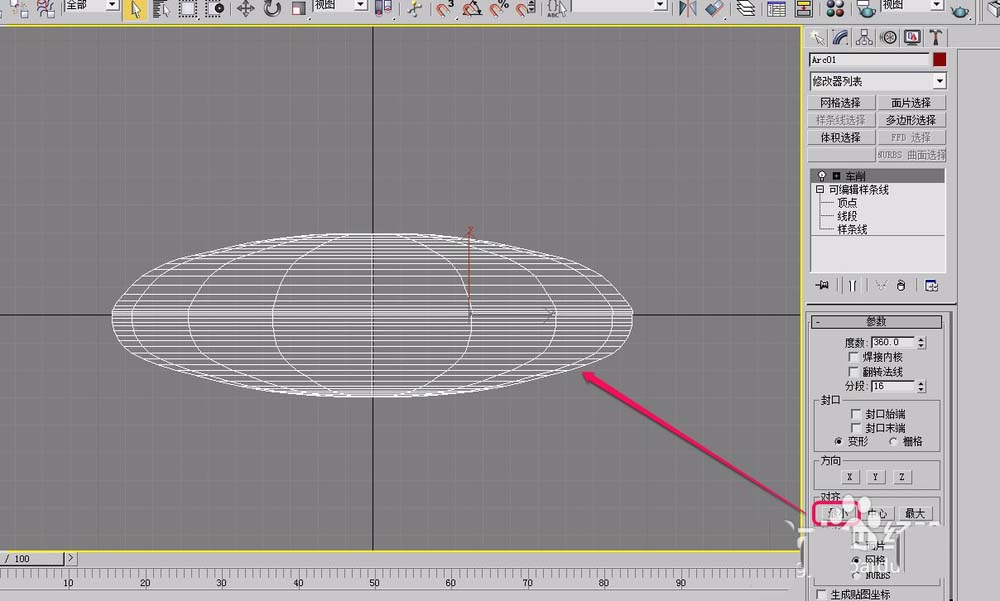Image resolution: width=1000 pixels, height=601 pixels.
Task: Open Material Editor spheres icon
Action: click(x=835, y=9)
